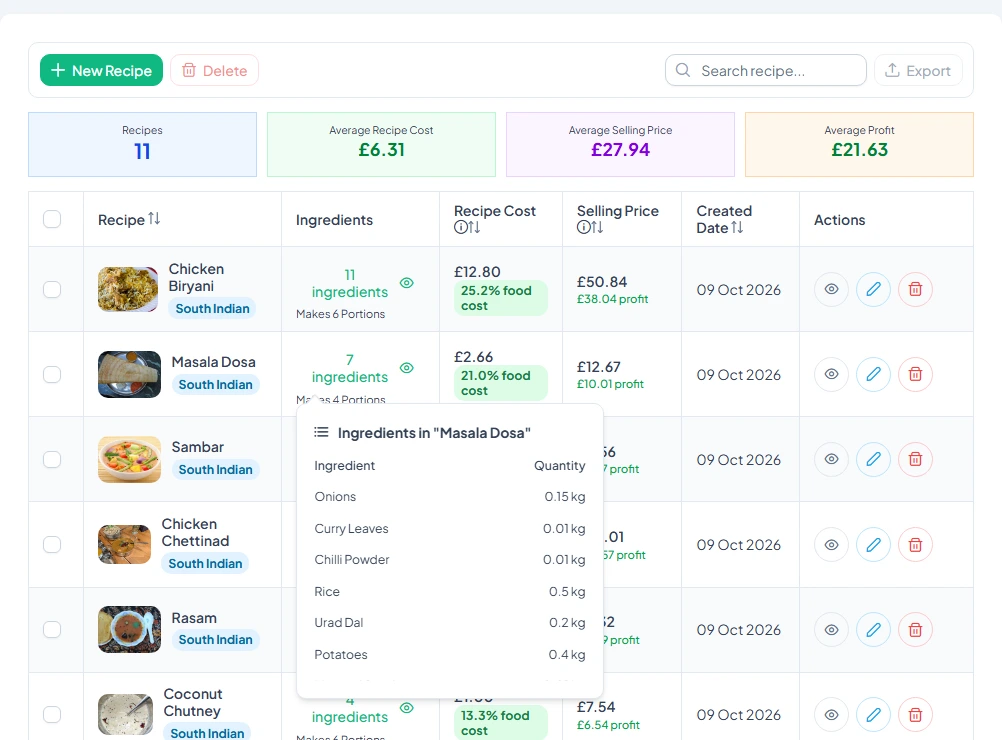Screen dimensions: 1002x740
Task: Edit Coconut Chutney recipe pencil icon
Action: point(874,714)
